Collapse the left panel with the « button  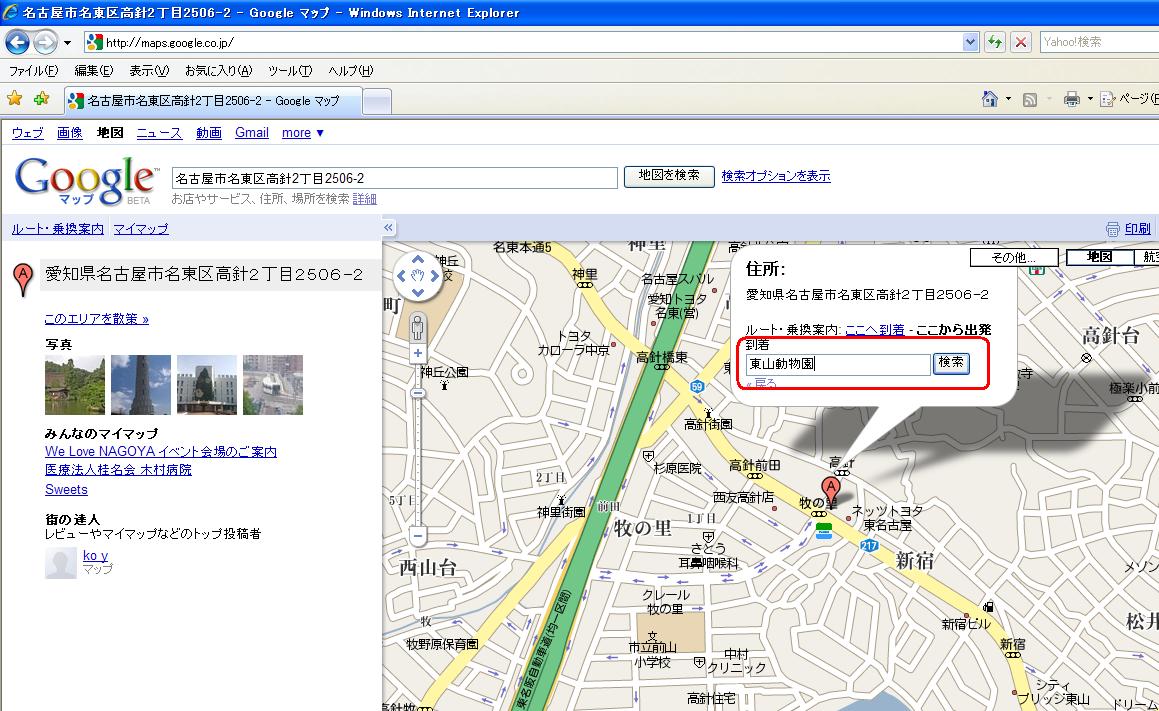pos(388,228)
